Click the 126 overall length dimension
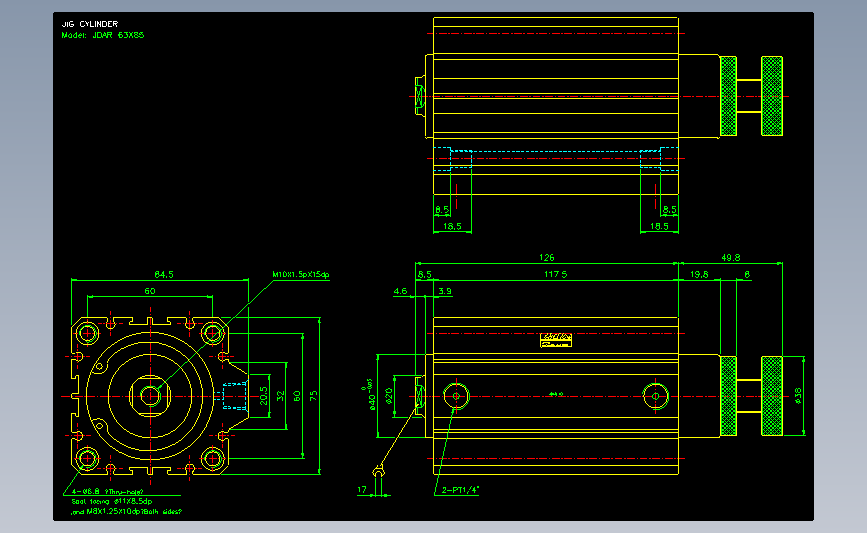The image size is (867, 533). tap(546, 258)
